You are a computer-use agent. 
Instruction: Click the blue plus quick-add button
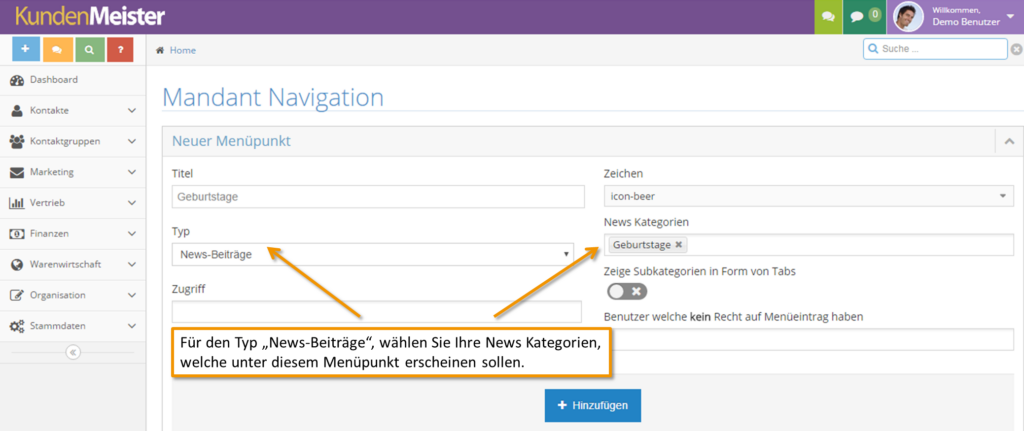pos(26,48)
